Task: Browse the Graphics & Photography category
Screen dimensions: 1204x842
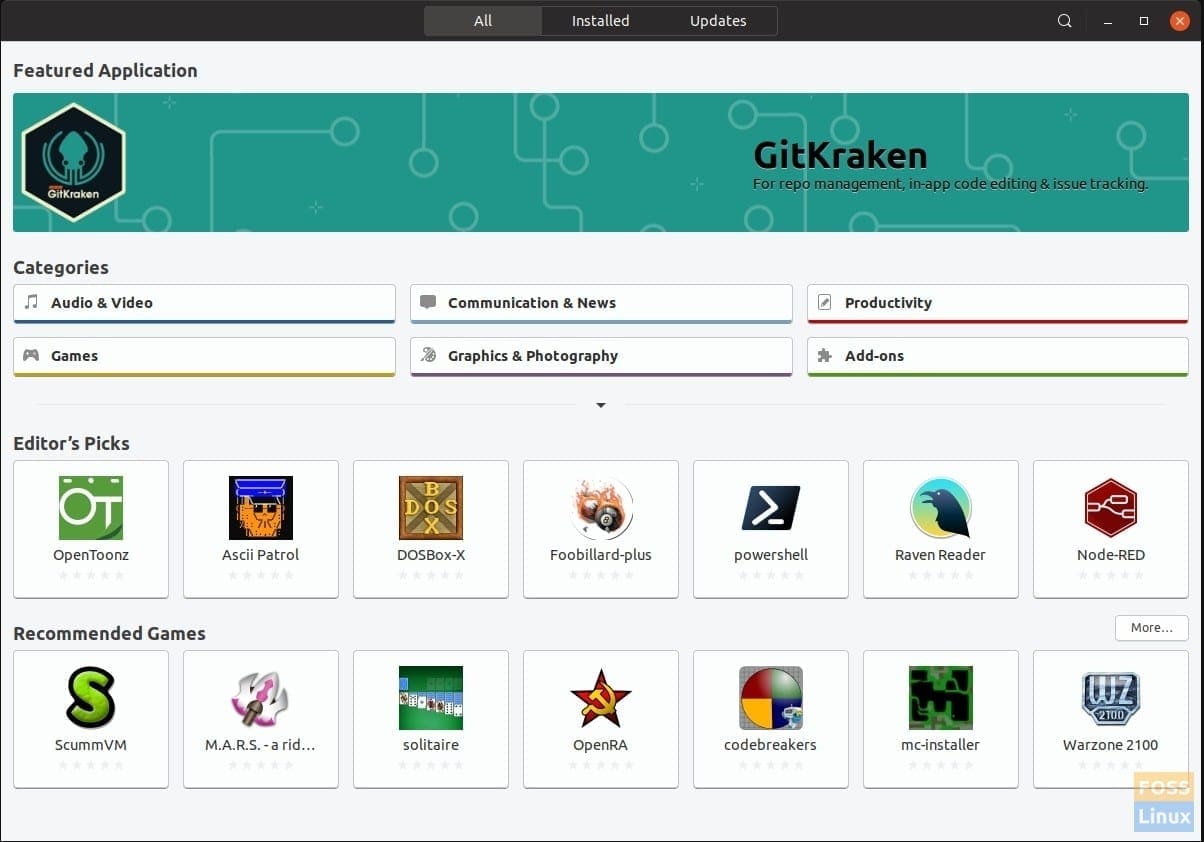Action: tap(601, 356)
